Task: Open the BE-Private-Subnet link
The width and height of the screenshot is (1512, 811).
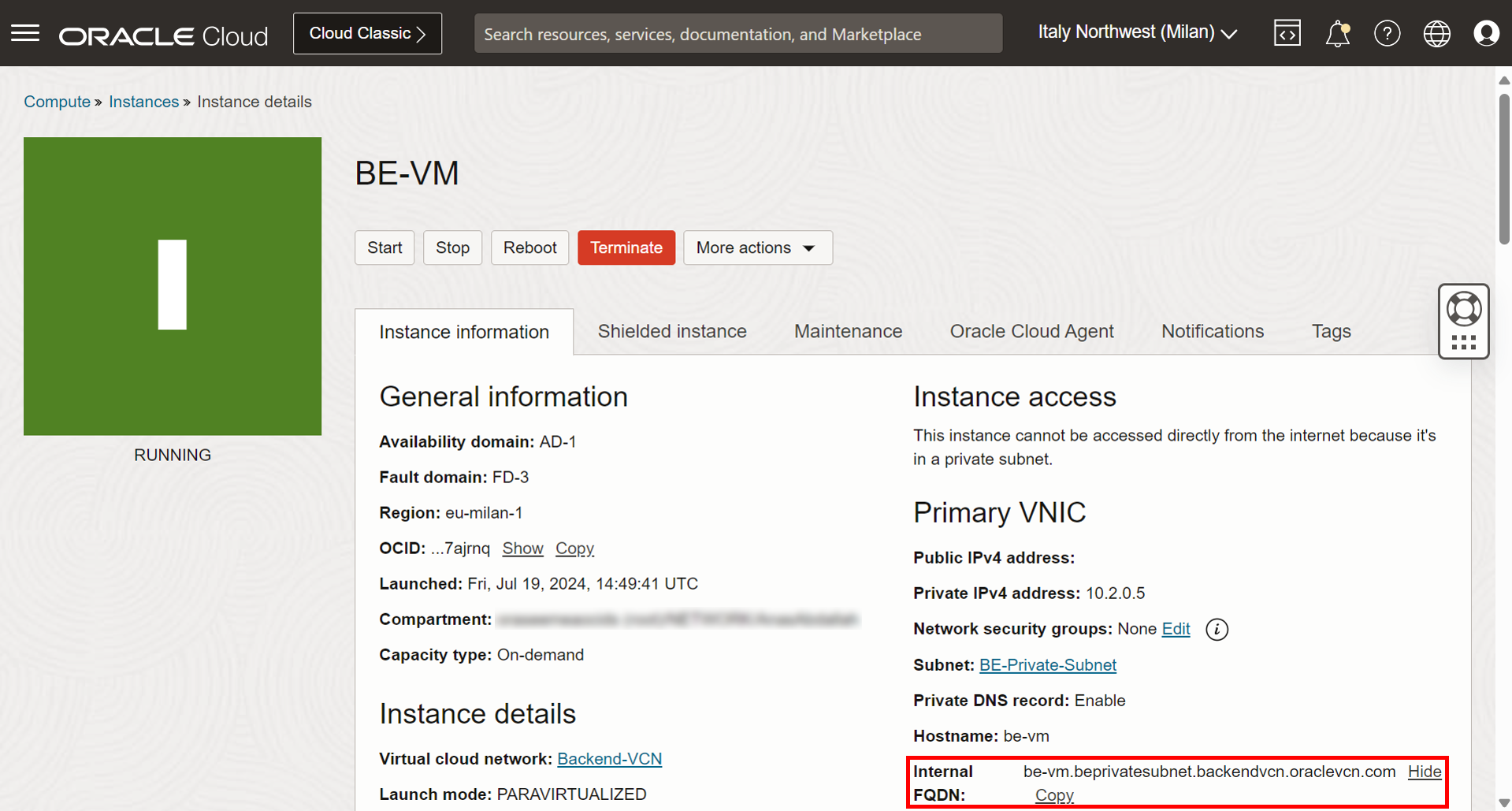Action: (x=1047, y=664)
